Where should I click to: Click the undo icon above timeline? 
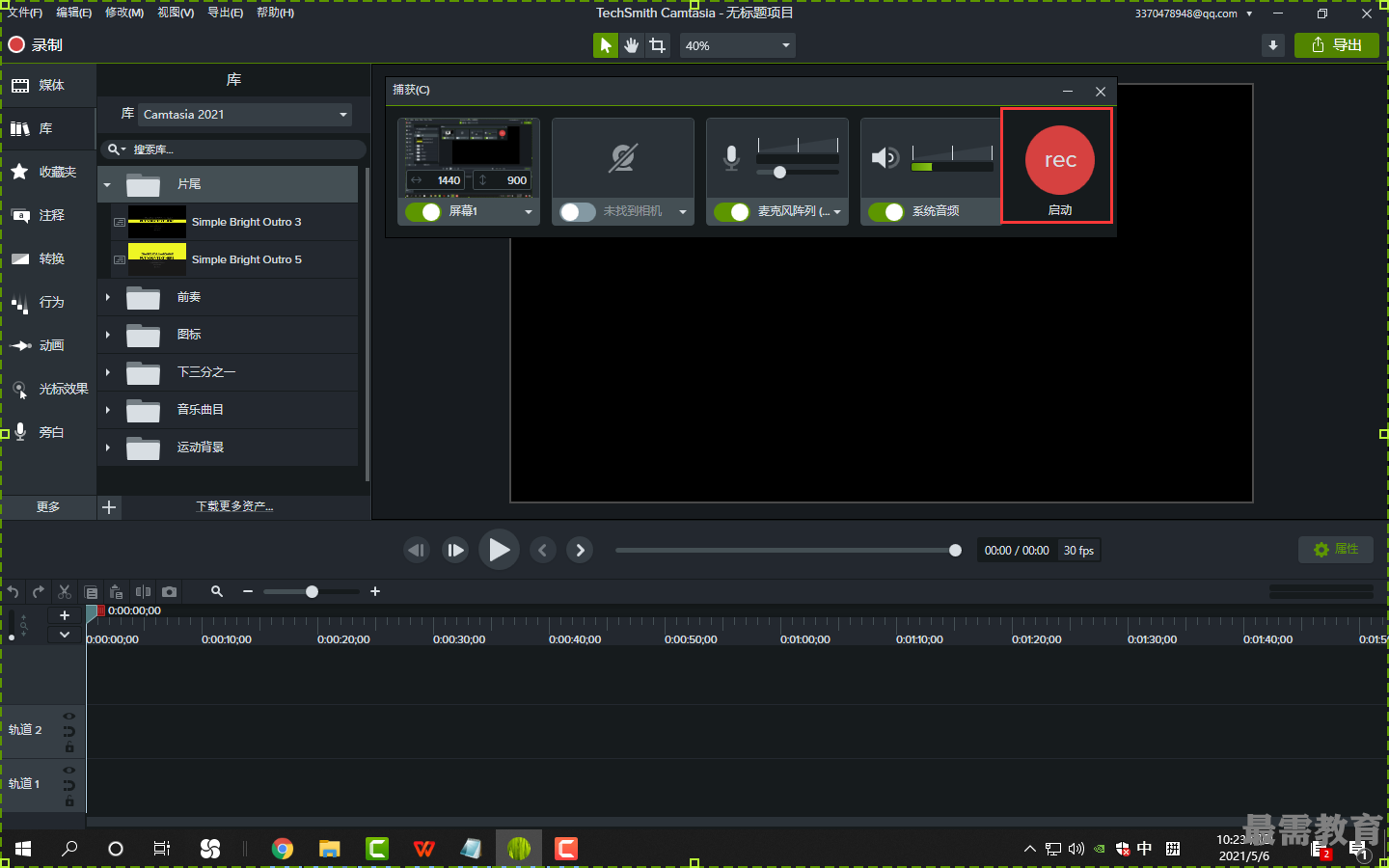pyautogui.click(x=13, y=592)
